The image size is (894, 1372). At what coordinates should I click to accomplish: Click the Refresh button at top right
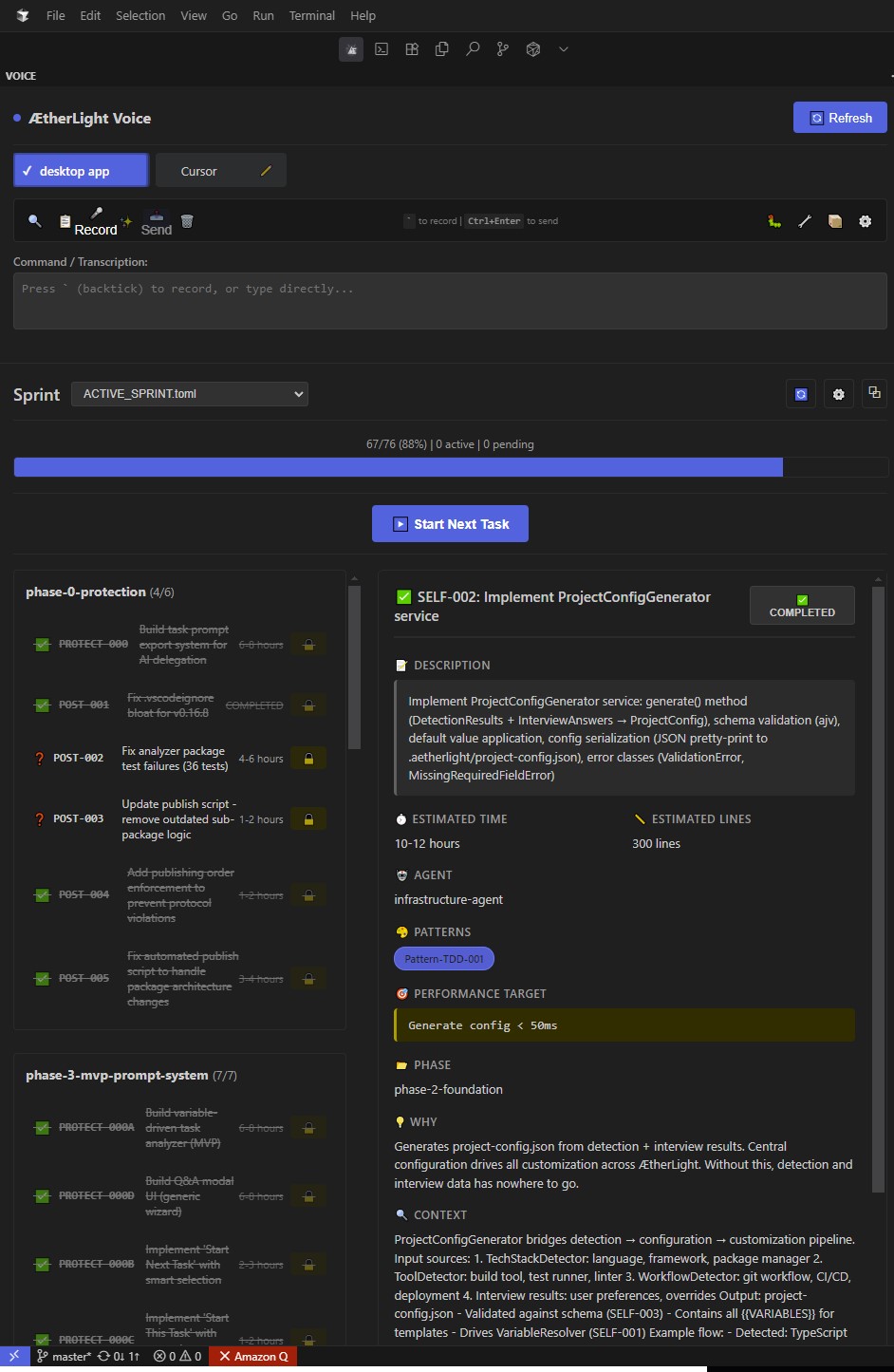click(x=840, y=117)
